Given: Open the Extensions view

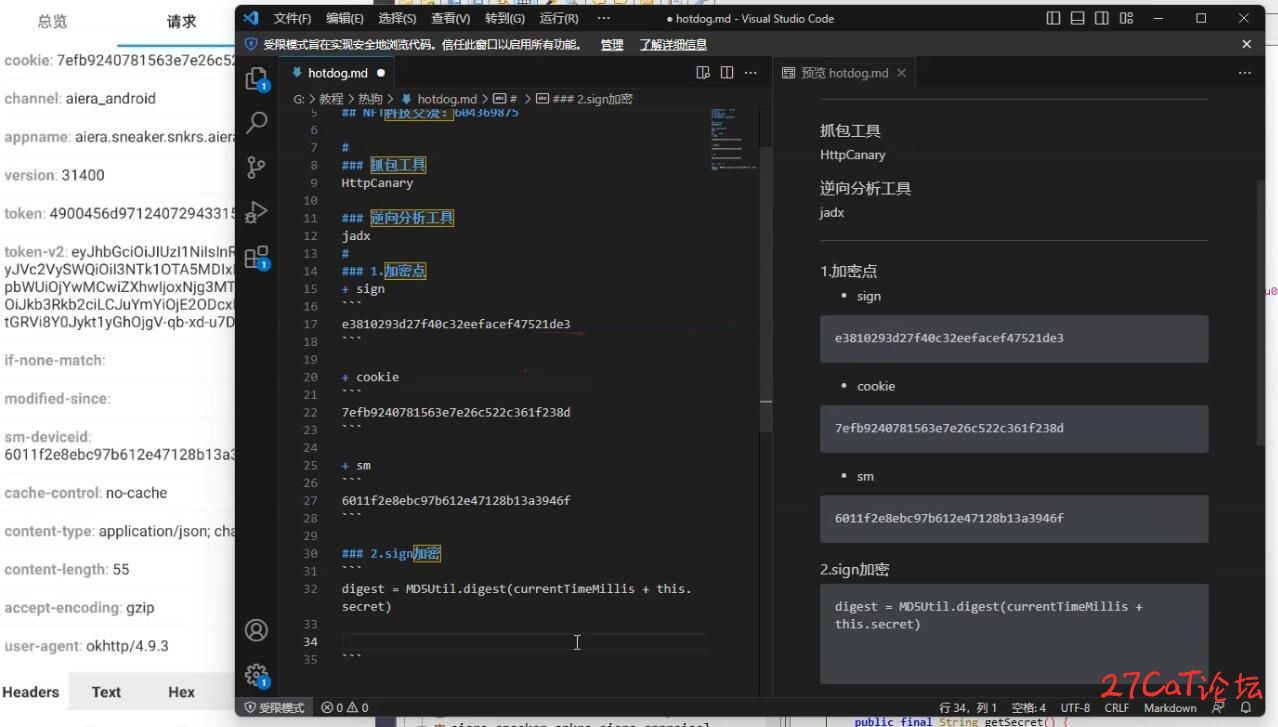Looking at the screenshot, I should (257, 257).
